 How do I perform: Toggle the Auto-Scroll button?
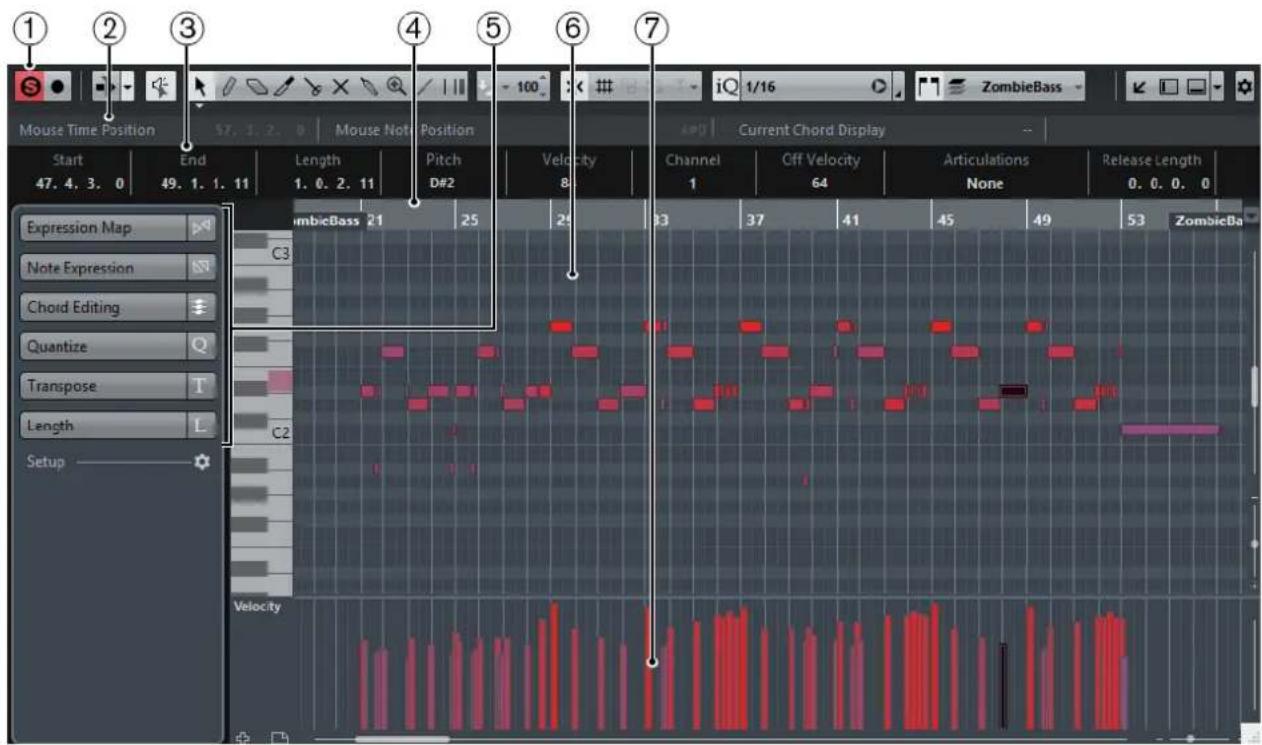pos(106,87)
